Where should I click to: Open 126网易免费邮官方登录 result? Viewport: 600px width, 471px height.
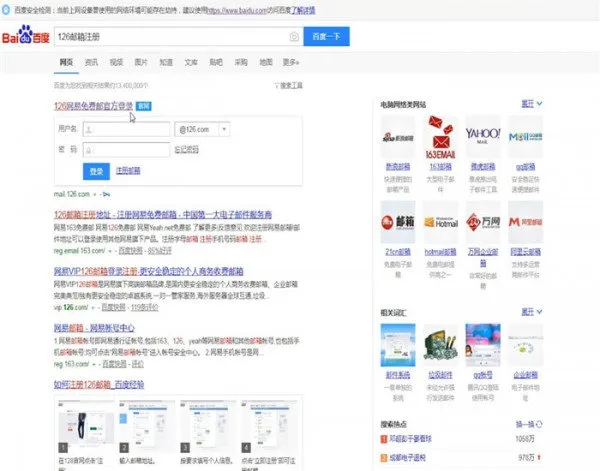93,106
